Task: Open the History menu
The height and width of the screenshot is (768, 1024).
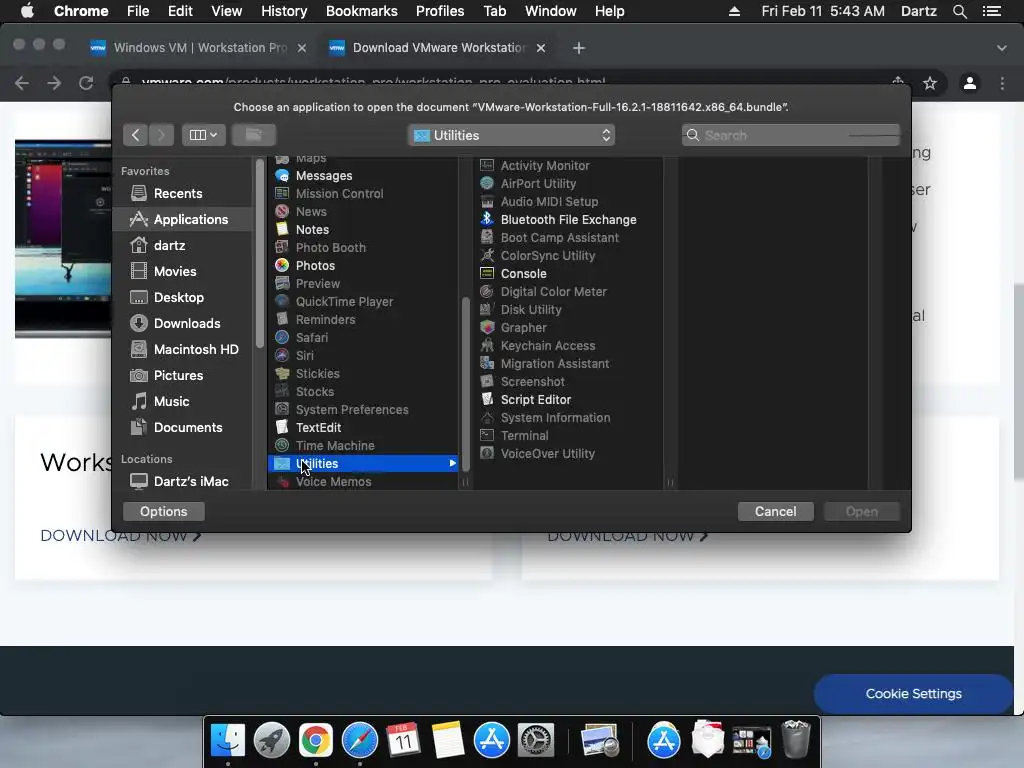Action: (283, 11)
